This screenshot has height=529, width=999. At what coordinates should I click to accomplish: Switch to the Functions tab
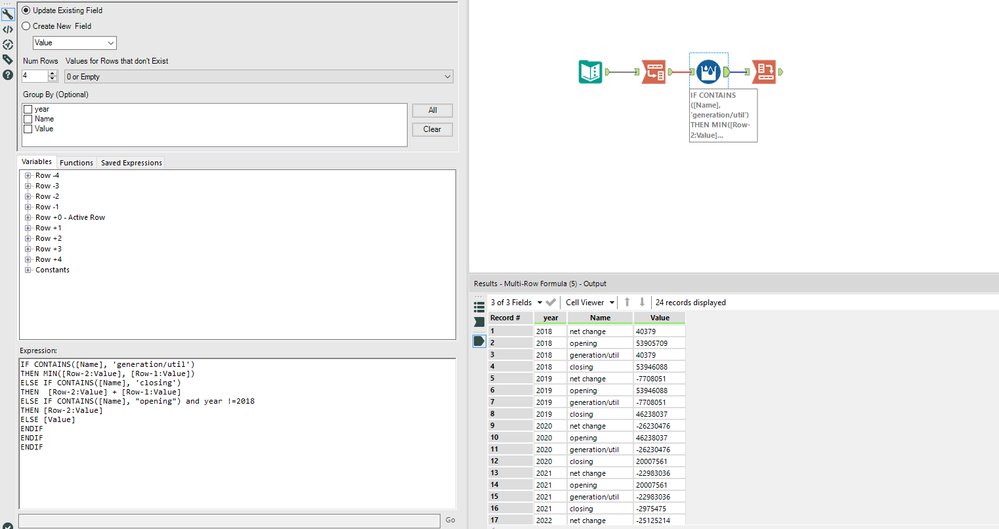coord(76,163)
